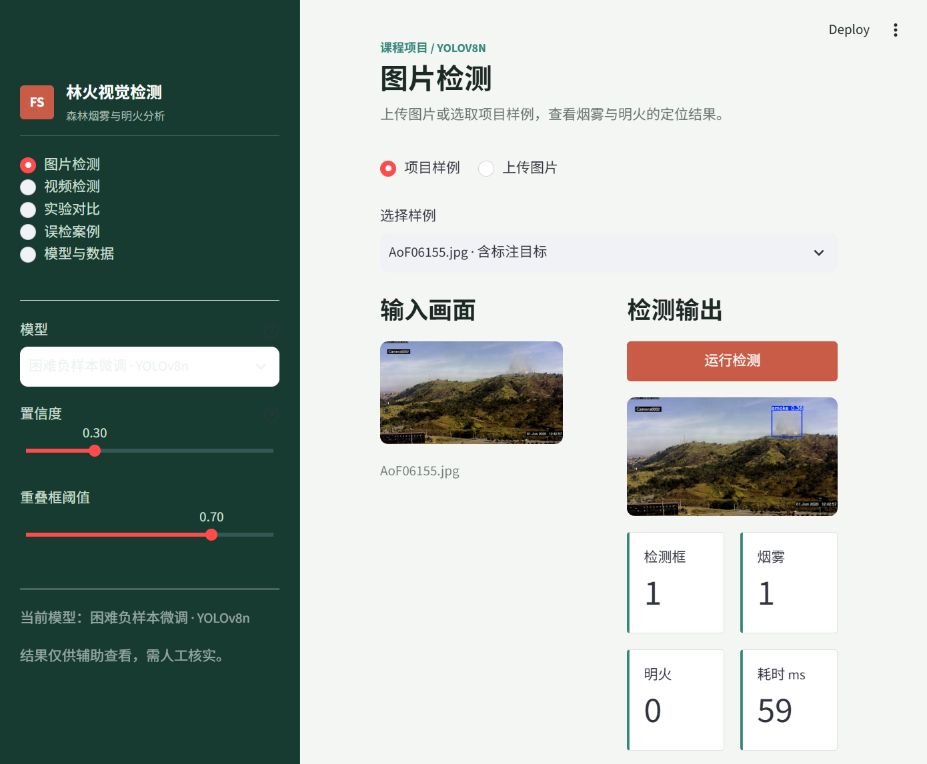Open the 模型 selection dropdown
The height and width of the screenshot is (764, 927).
[x=150, y=367]
